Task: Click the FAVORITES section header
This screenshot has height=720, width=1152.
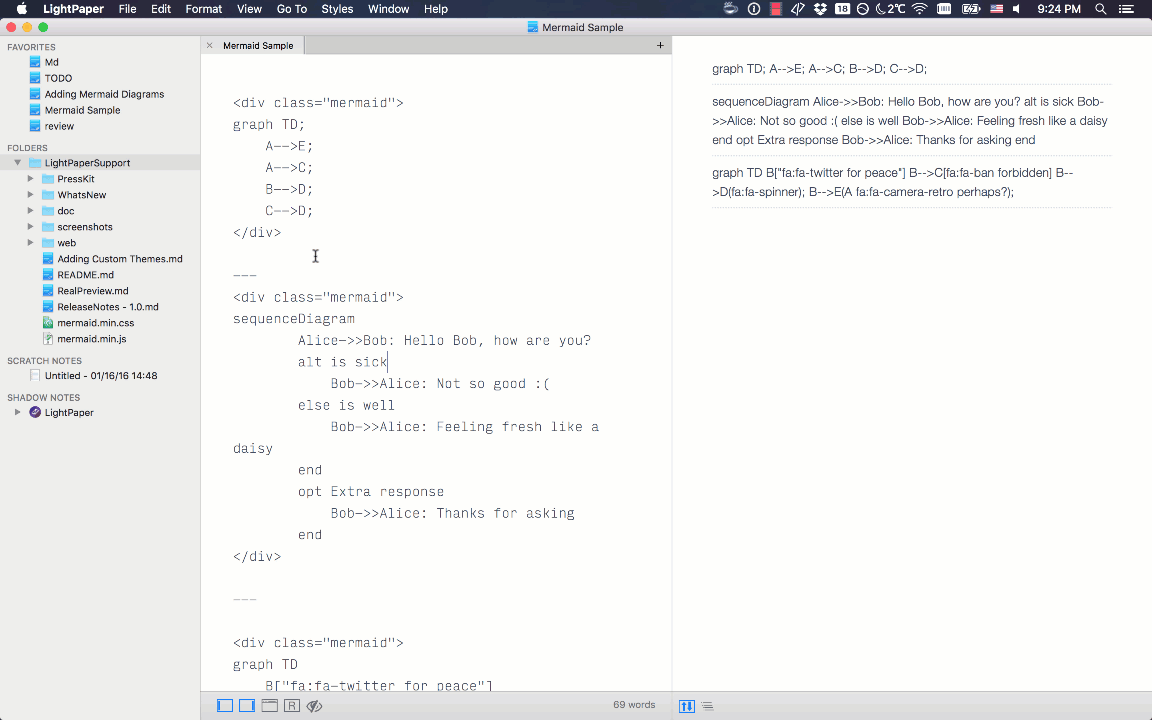Action: coord(31,47)
